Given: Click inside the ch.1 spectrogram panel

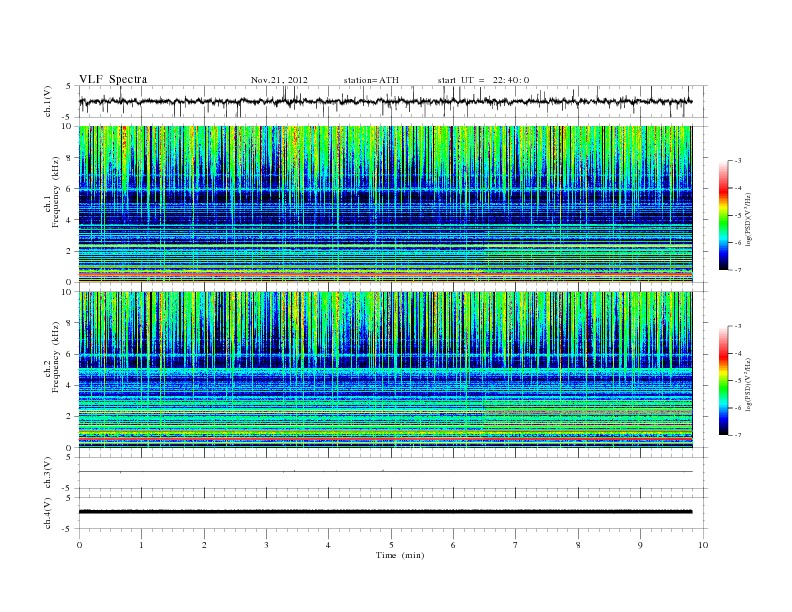Looking at the screenshot, I should coord(385,204).
